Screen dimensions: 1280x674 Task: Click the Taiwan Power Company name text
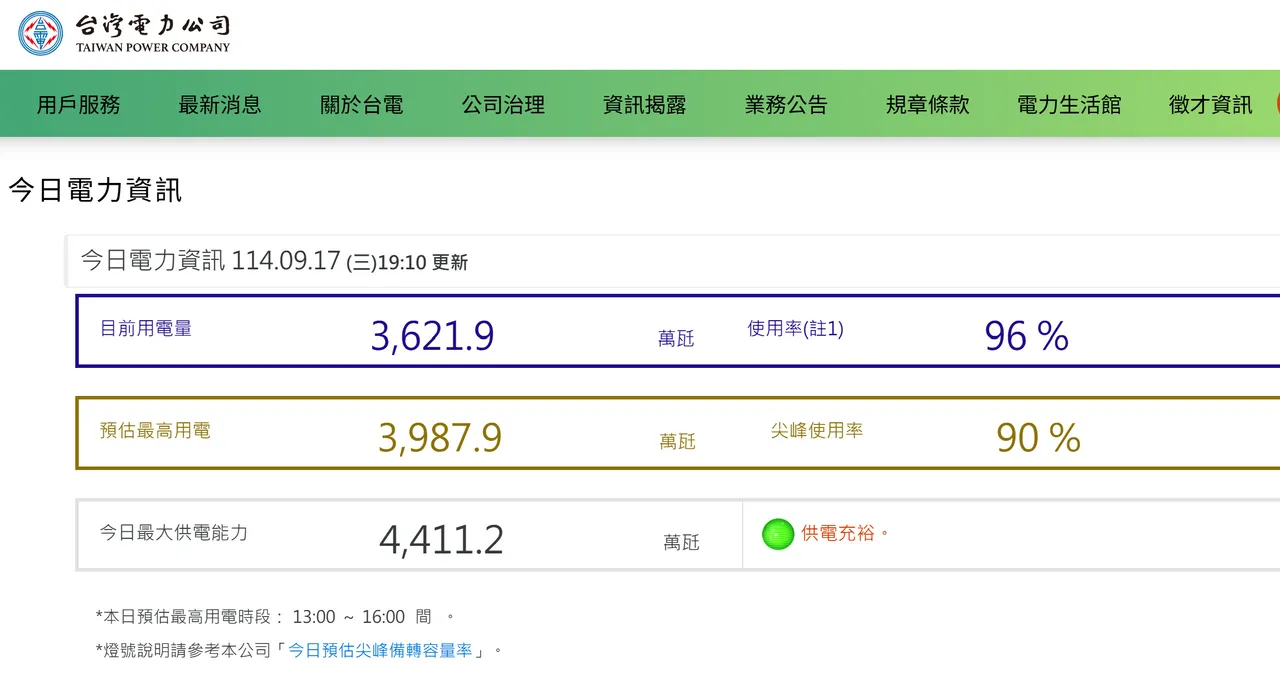(152, 33)
